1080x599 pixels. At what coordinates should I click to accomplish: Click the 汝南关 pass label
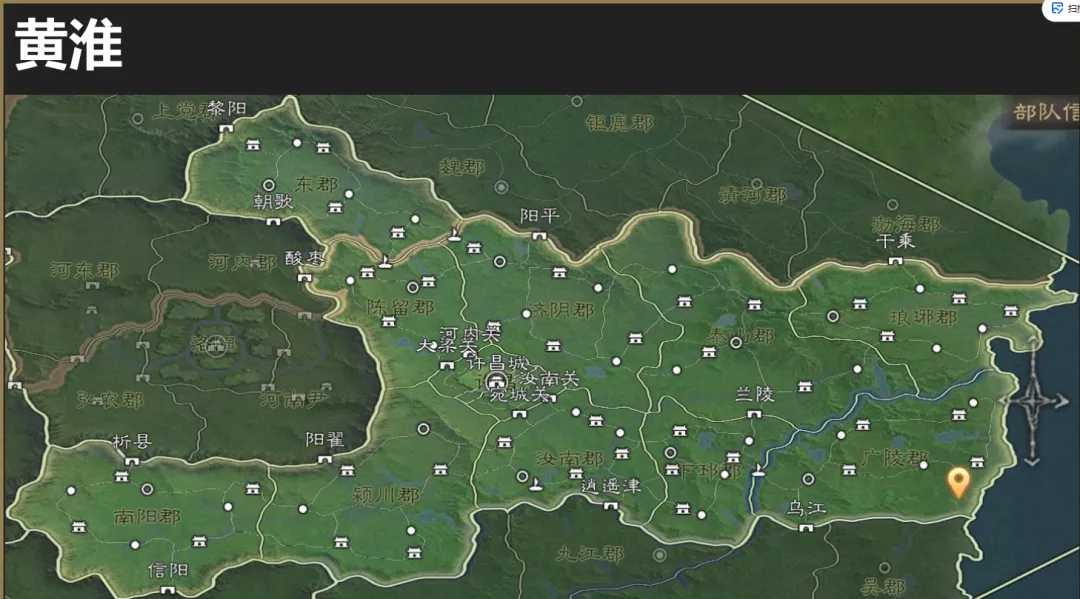550,377
